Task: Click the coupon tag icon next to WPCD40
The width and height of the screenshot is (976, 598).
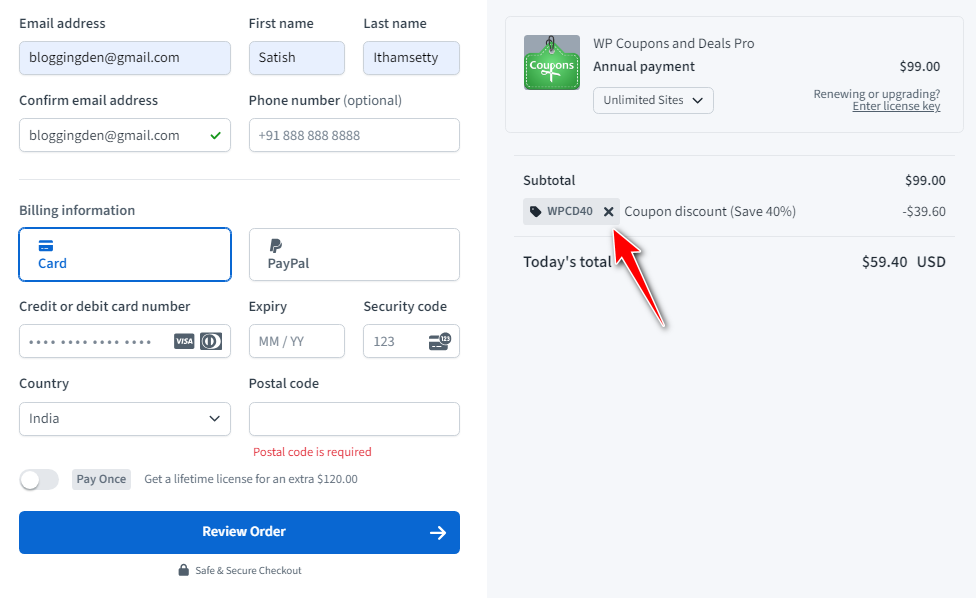Action: [x=536, y=211]
